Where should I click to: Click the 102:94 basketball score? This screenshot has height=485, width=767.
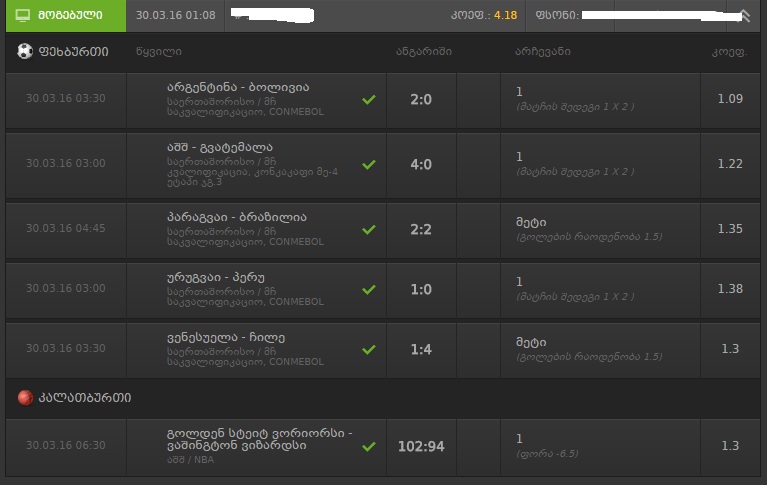421,446
